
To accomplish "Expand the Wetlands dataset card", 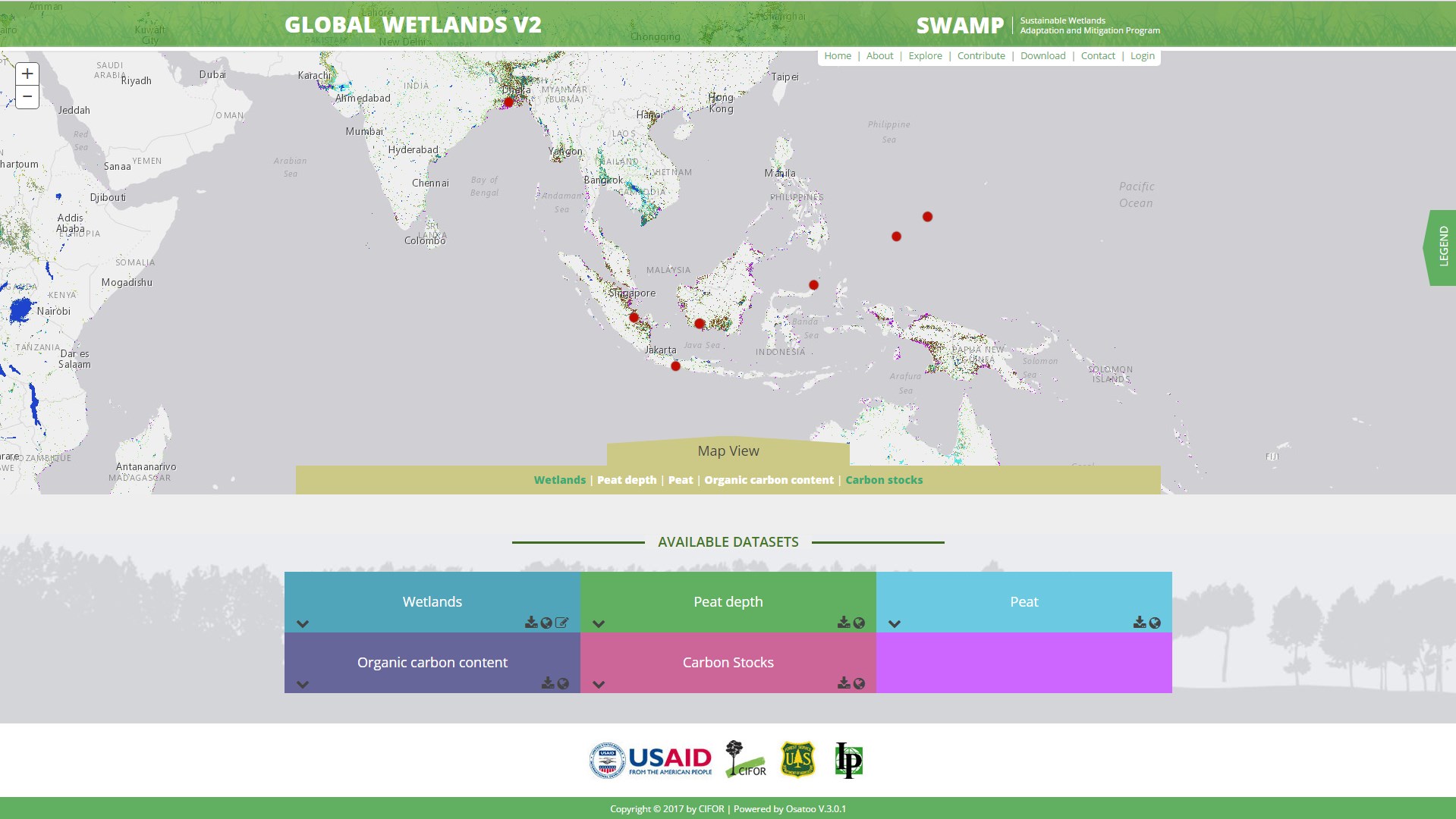I will click(303, 623).
